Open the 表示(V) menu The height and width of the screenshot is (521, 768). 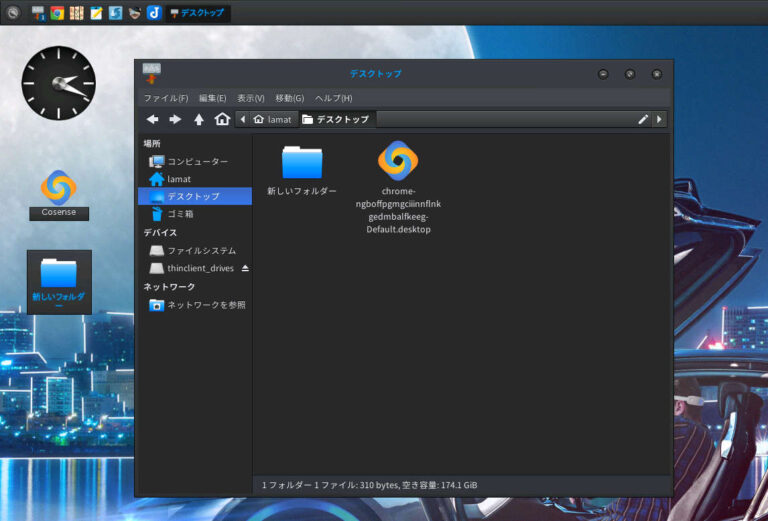[250, 98]
